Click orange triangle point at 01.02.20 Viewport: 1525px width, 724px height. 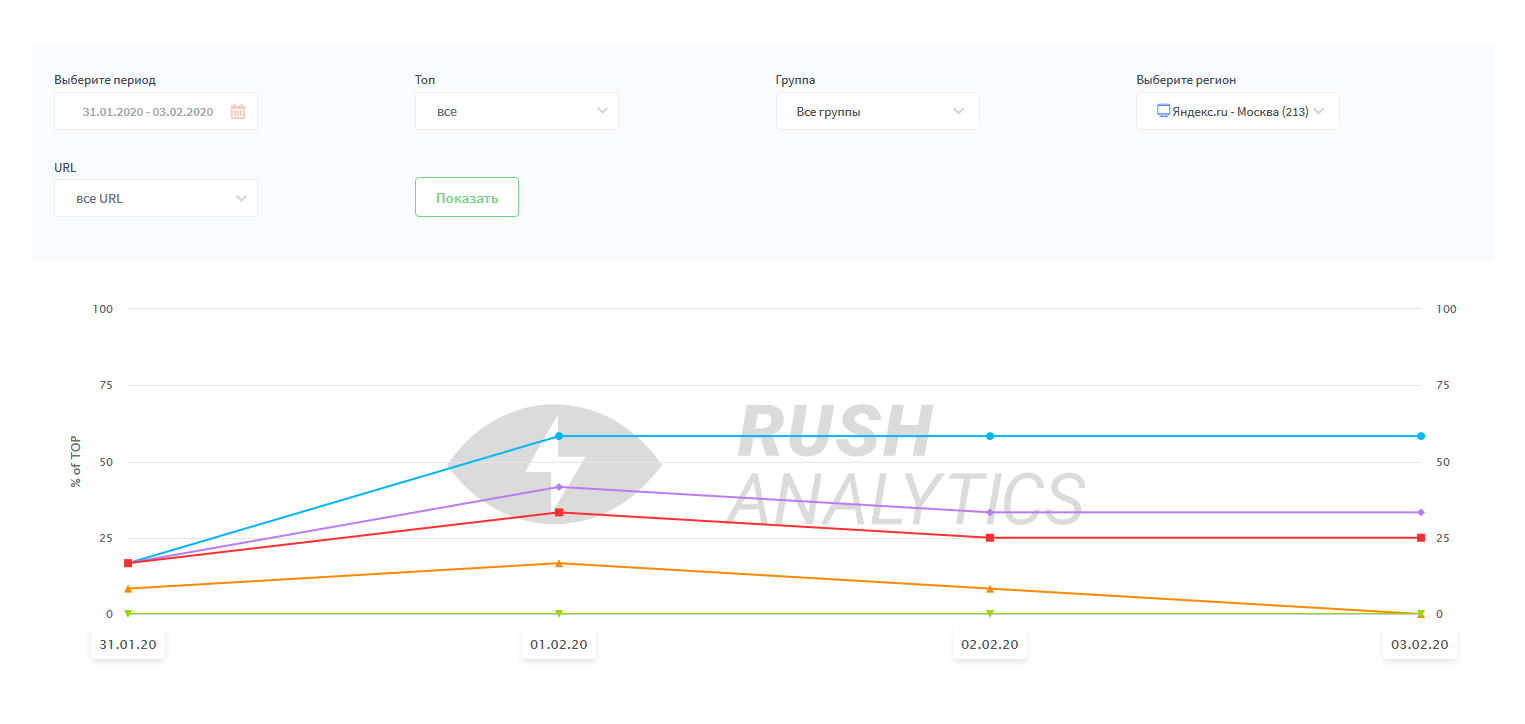pos(559,563)
